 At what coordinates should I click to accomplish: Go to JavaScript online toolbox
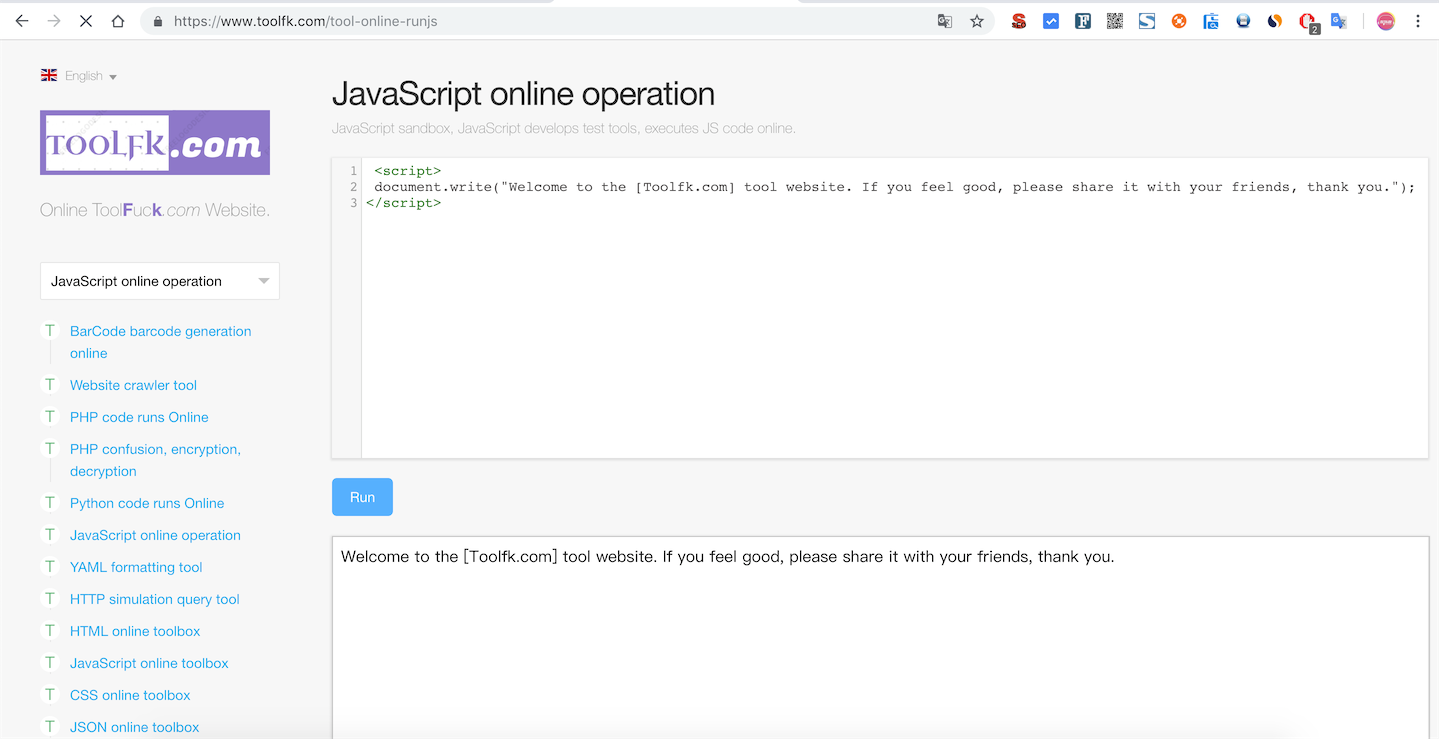point(149,663)
